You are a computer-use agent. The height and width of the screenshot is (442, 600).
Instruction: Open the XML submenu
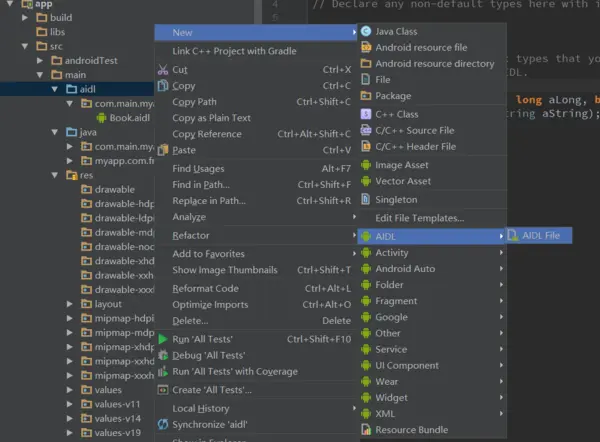coord(432,414)
